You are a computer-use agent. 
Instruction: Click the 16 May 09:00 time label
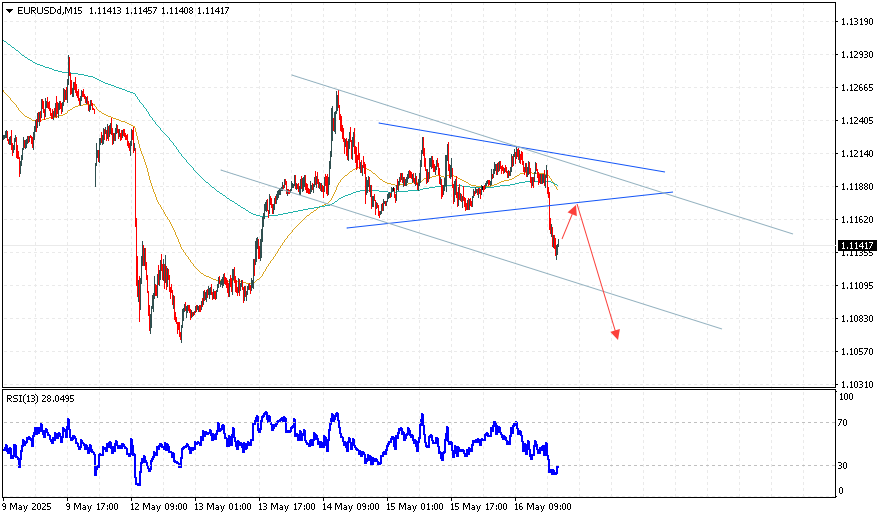point(543,507)
